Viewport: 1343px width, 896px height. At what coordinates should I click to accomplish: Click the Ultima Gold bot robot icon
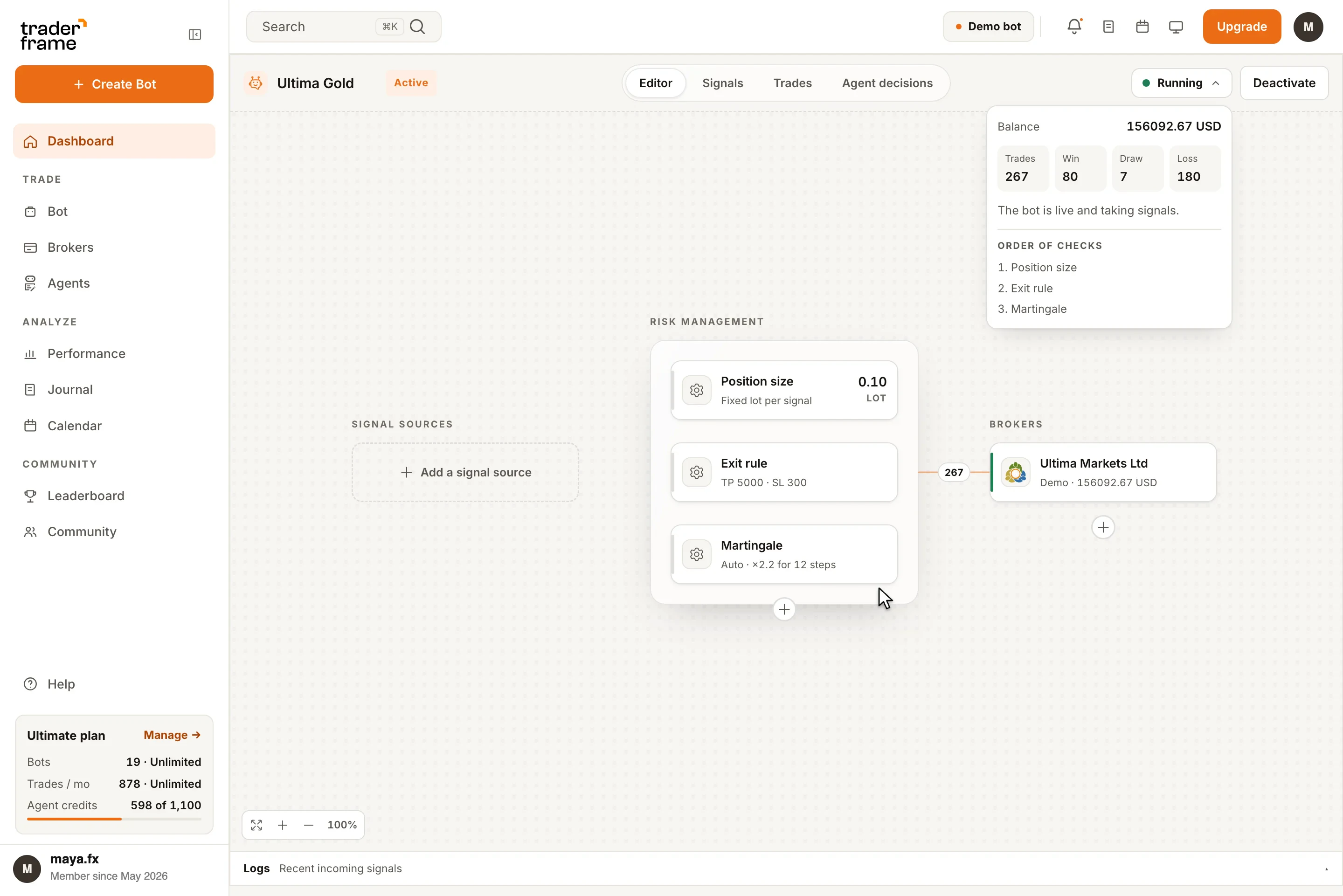click(256, 83)
